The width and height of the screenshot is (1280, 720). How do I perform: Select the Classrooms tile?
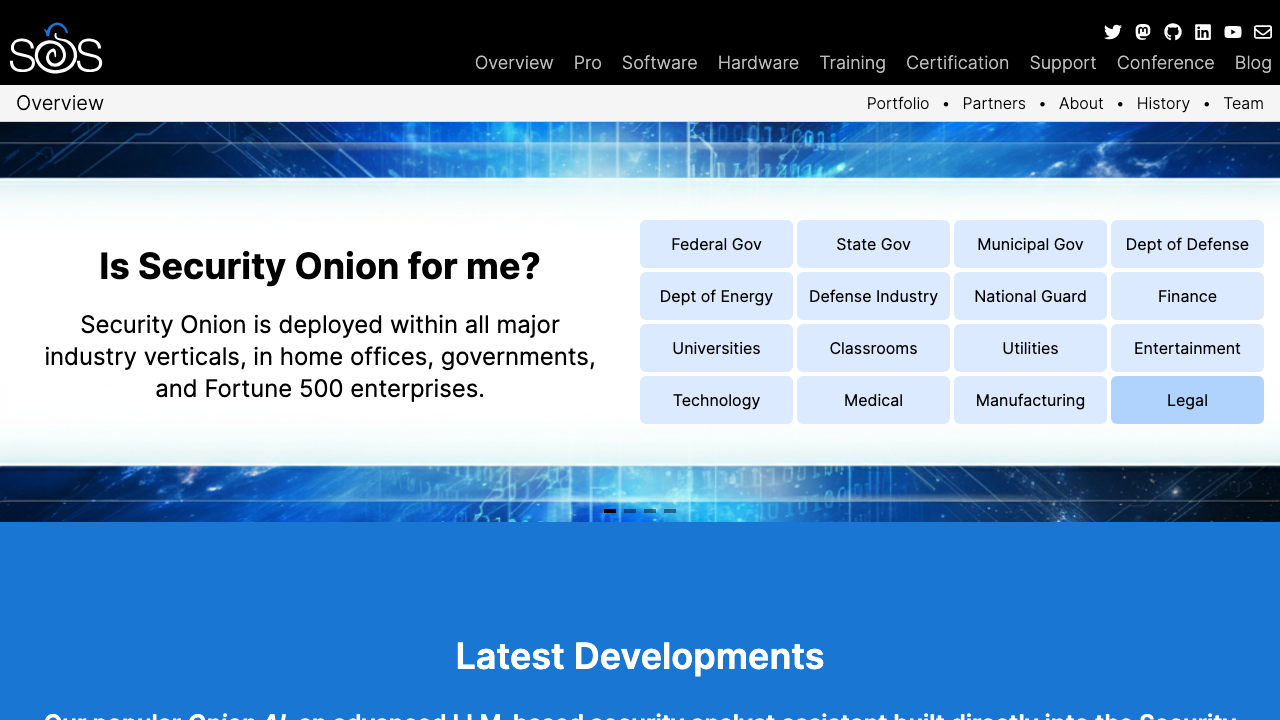pos(873,348)
